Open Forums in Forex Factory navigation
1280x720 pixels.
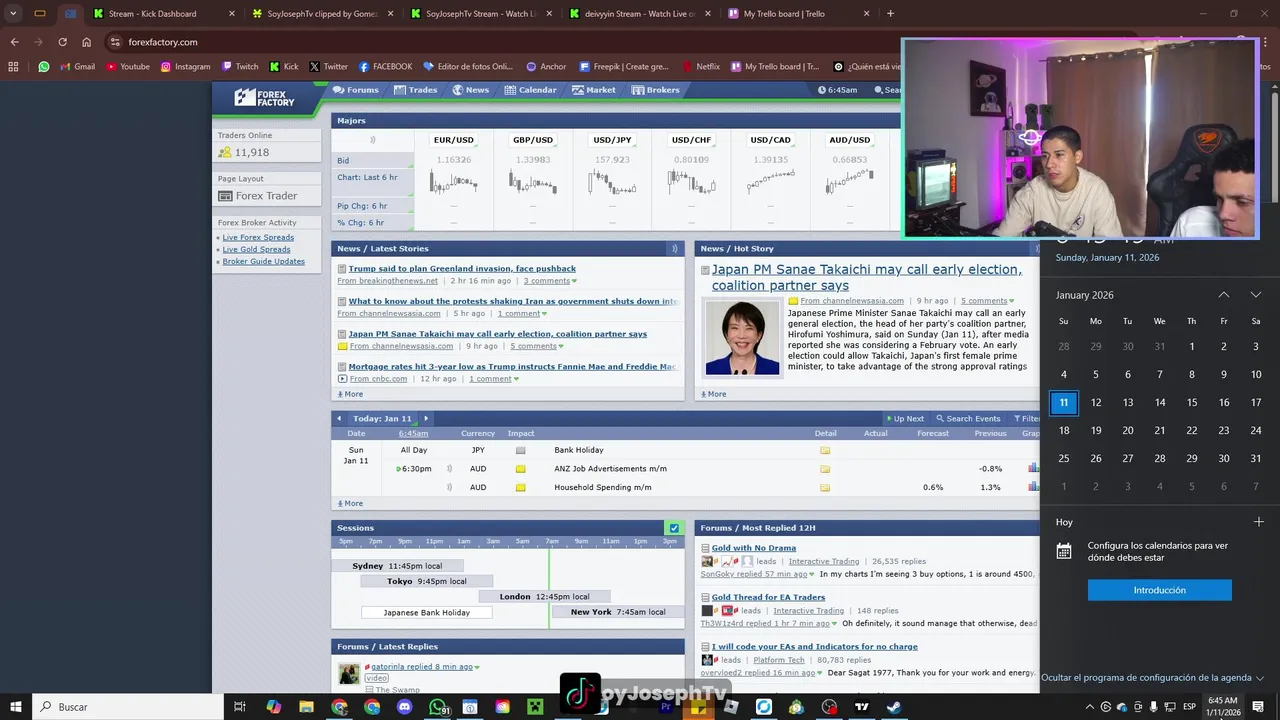point(355,90)
